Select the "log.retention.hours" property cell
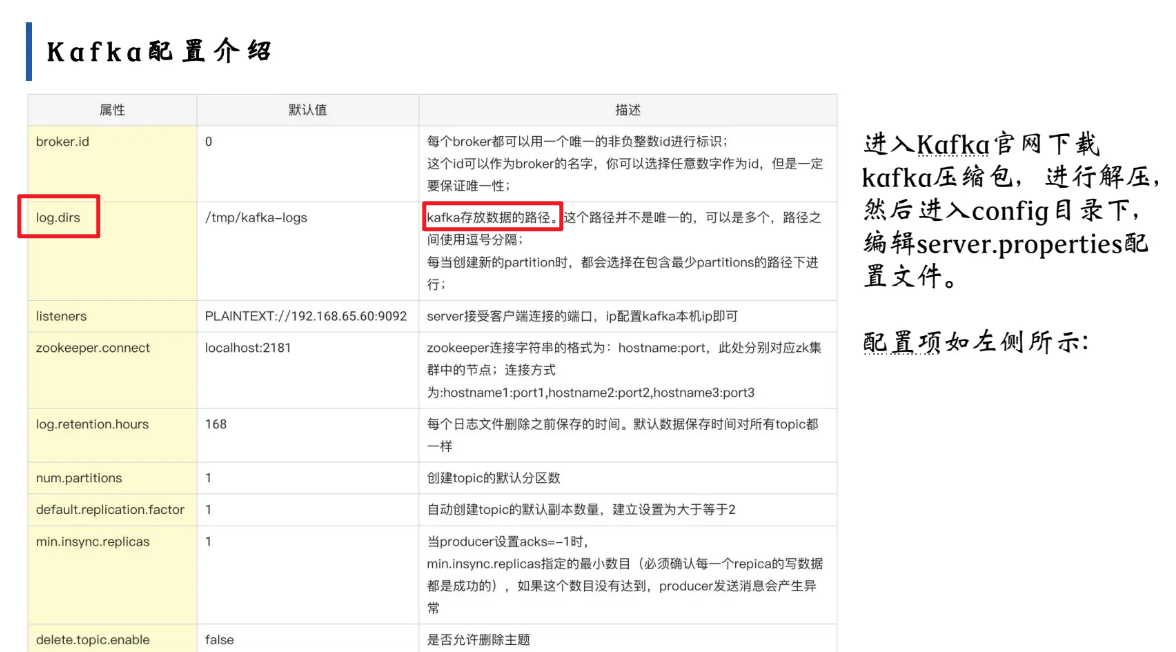This screenshot has width=1176, height=652. coord(112,435)
